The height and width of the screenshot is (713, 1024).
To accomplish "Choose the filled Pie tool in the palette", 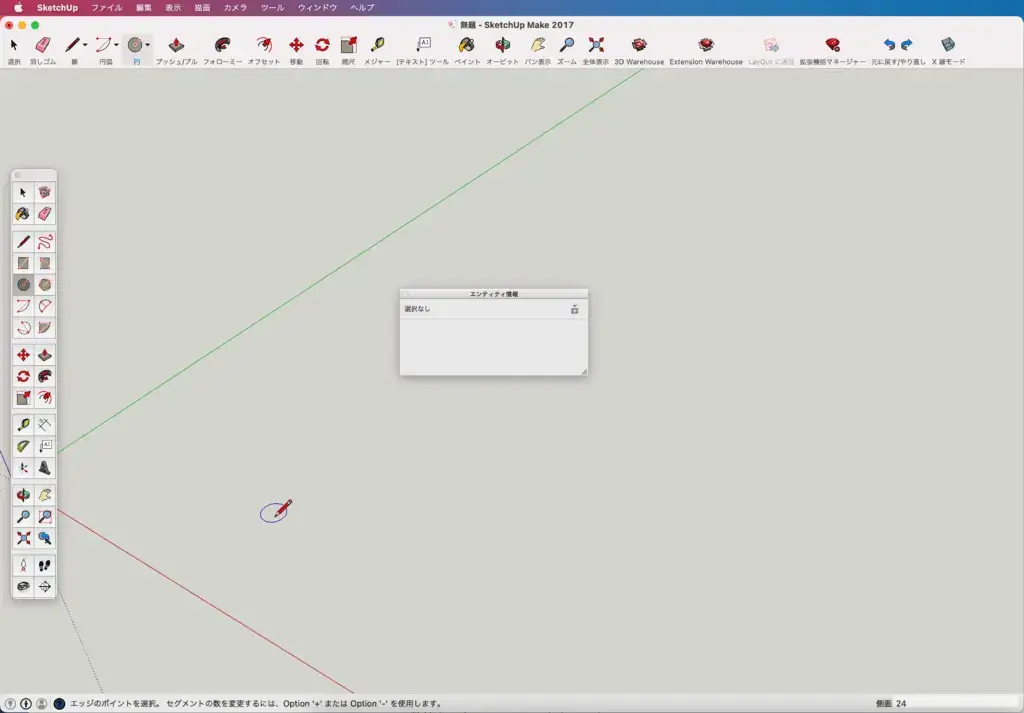I will (x=44, y=327).
